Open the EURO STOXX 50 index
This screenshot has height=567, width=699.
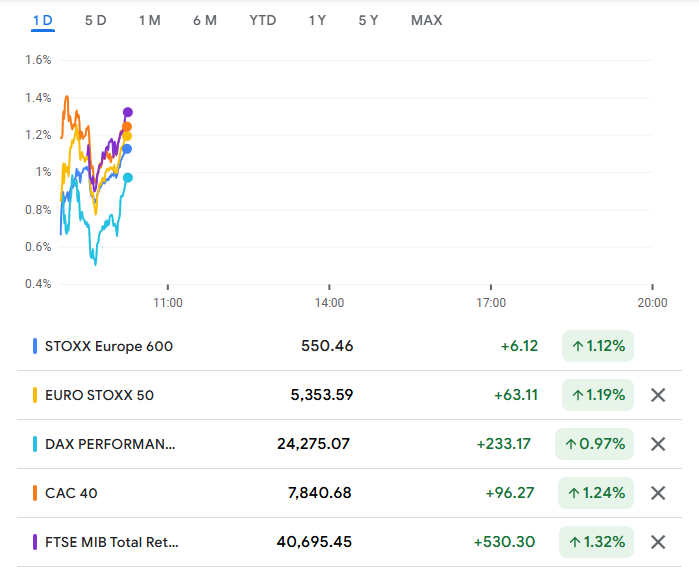pyautogui.click(x=99, y=395)
